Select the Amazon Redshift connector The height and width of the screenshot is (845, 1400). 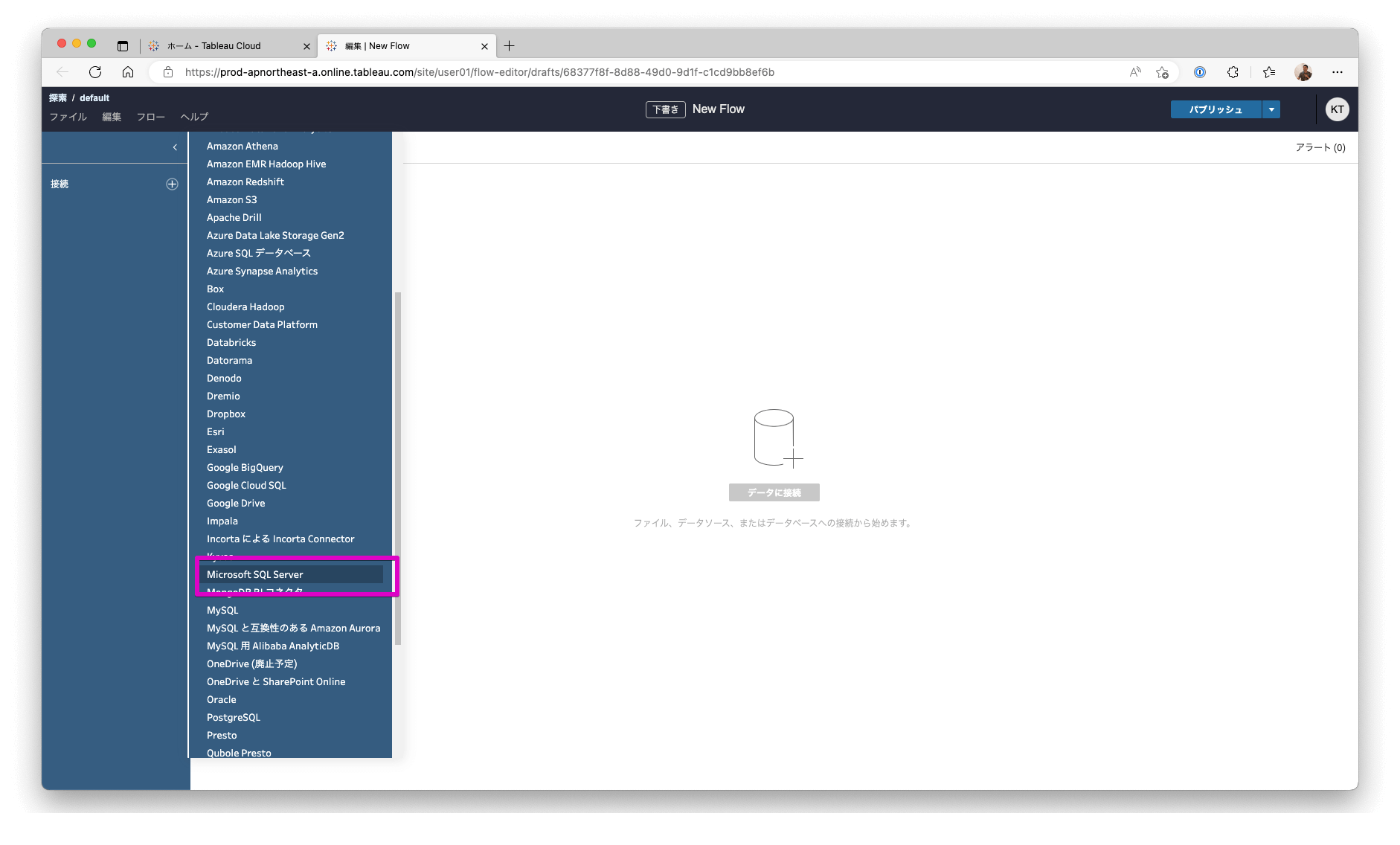click(x=291, y=181)
